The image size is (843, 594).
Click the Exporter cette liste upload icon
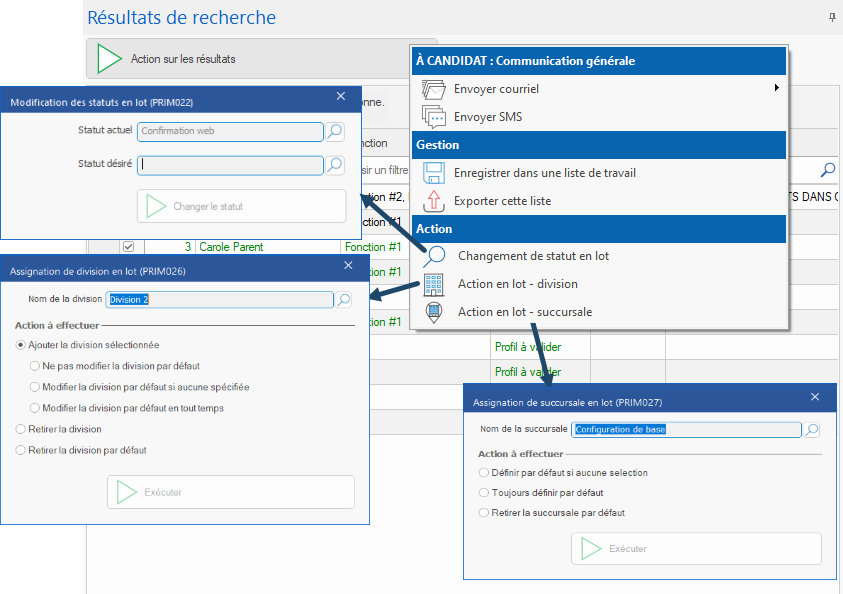click(x=433, y=201)
